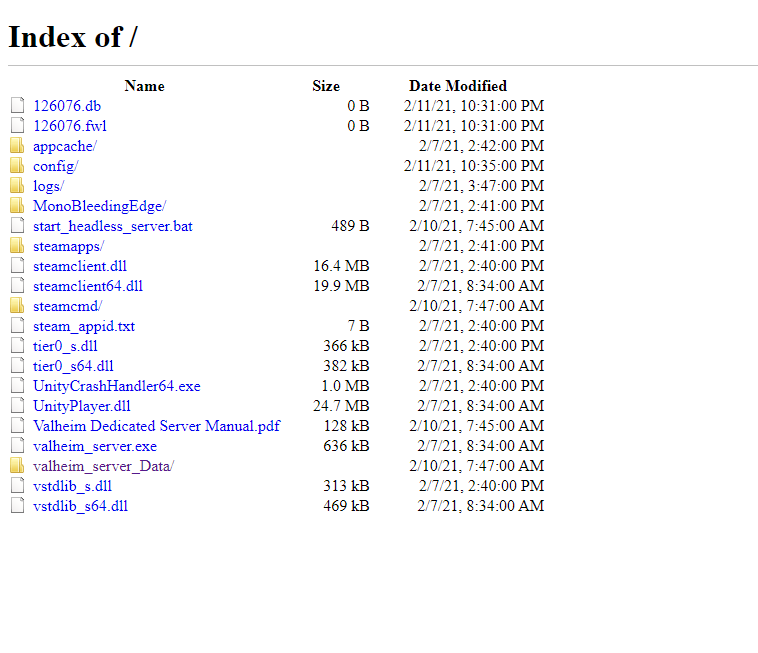The image size is (758, 653).
Task: Download UnityCrashHandler64.exe
Action: pos(117,386)
